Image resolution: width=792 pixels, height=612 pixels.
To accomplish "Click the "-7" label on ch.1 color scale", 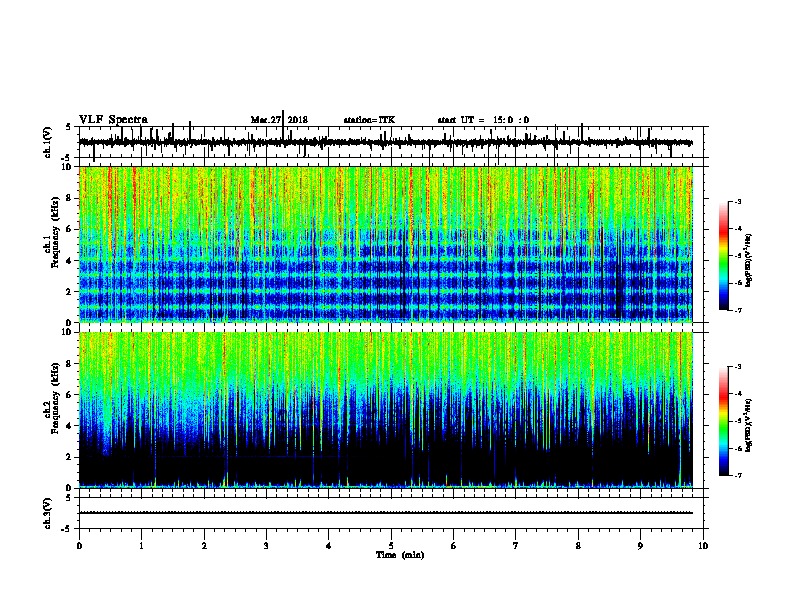I will (737, 310).
